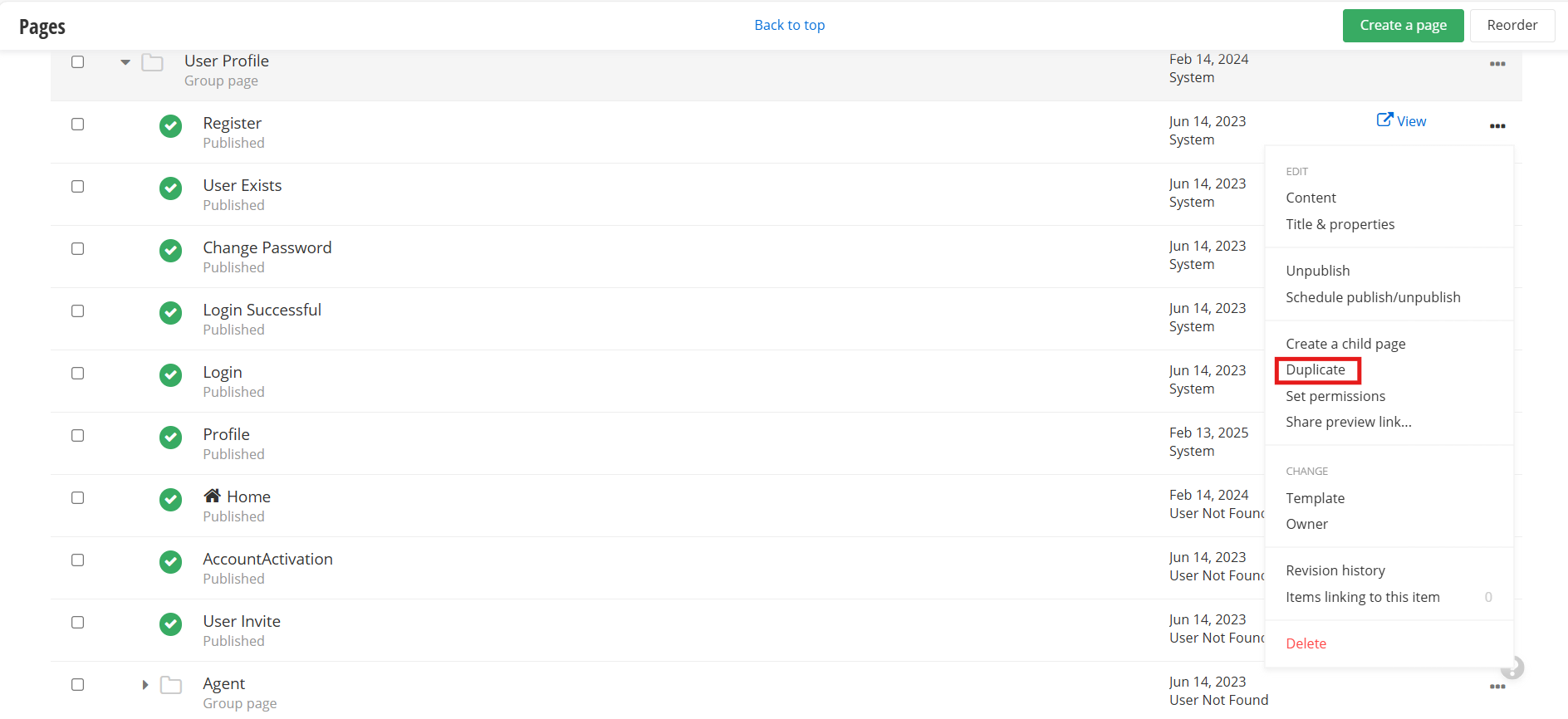Viewport: 1568px width, 719px height.
Task: Tick the checkbox for User Profile row
Action: [x=78, y=62]
